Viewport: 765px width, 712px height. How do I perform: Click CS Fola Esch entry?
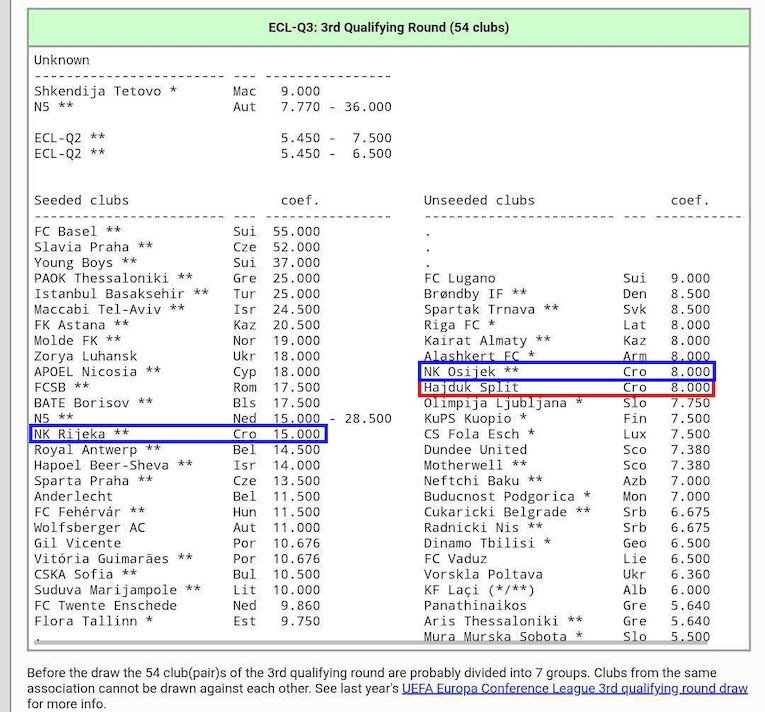[x=567, y=434]
